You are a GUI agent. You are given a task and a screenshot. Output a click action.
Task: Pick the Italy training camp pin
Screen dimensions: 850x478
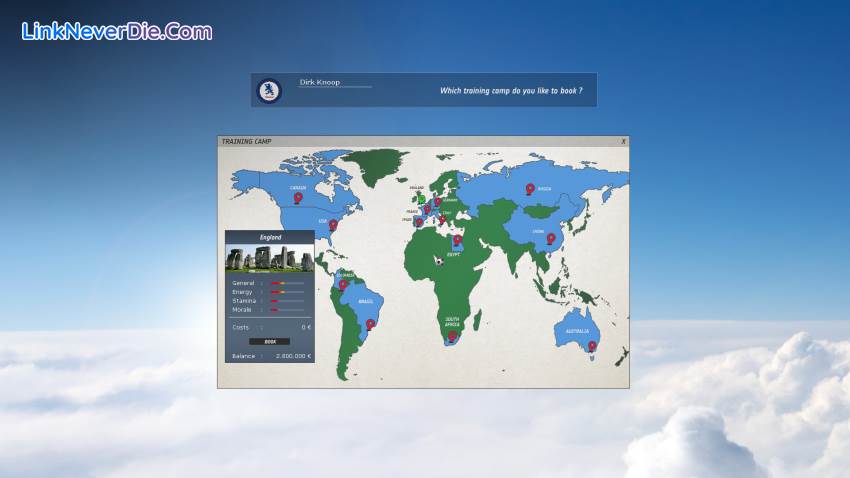point(441,219)
